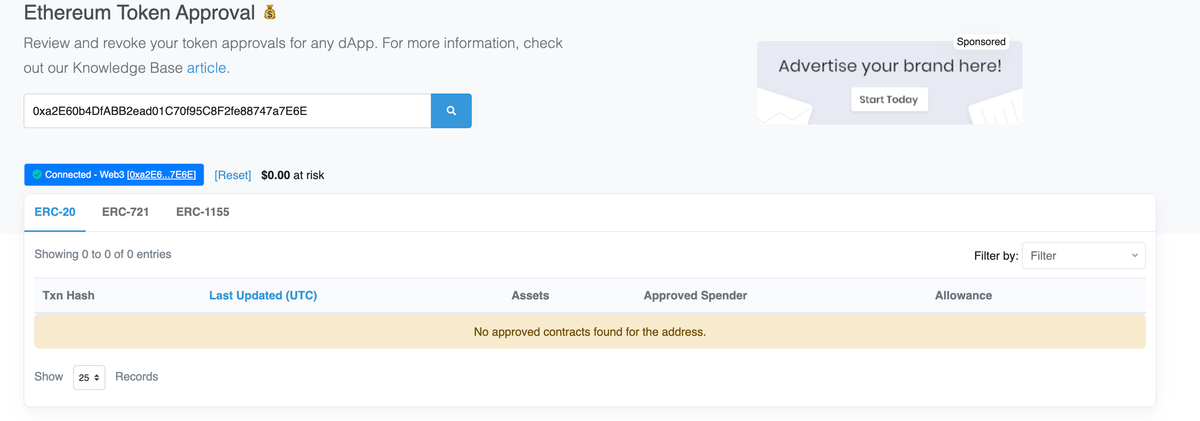The height and width of the screenshot is (421, 1200).
Task: Select the ERC-20 tab
Action: coord(55,212)
